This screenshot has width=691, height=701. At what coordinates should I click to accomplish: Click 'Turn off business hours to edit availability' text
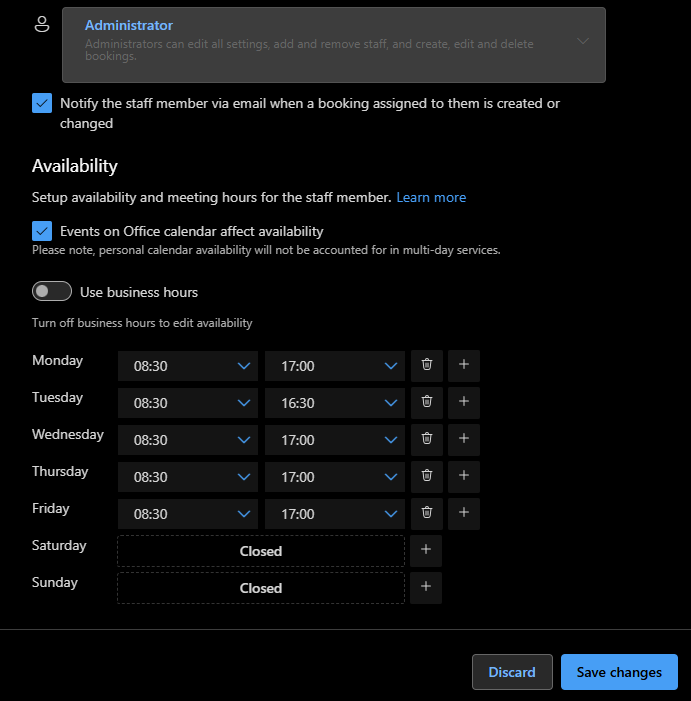[x=142, y=323]
